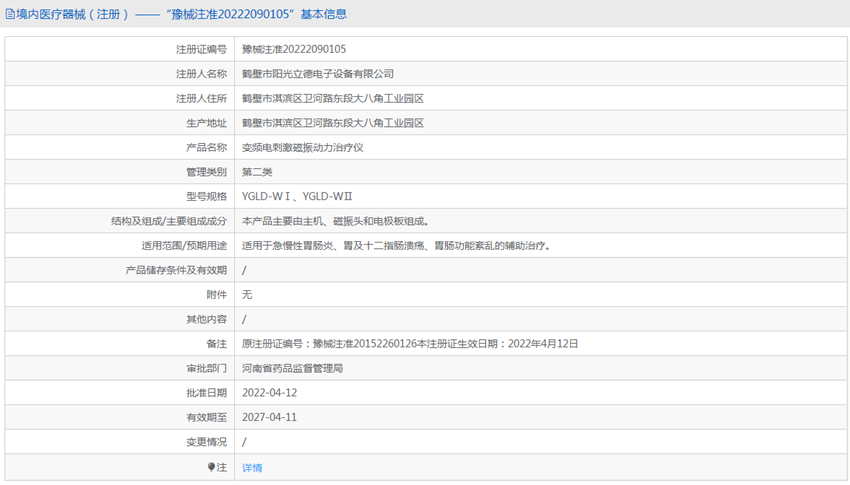Click the product name 变频电刺激磁振动力治疗仪
The width and height of the screenshot is (850, 485).
[302, 147]
